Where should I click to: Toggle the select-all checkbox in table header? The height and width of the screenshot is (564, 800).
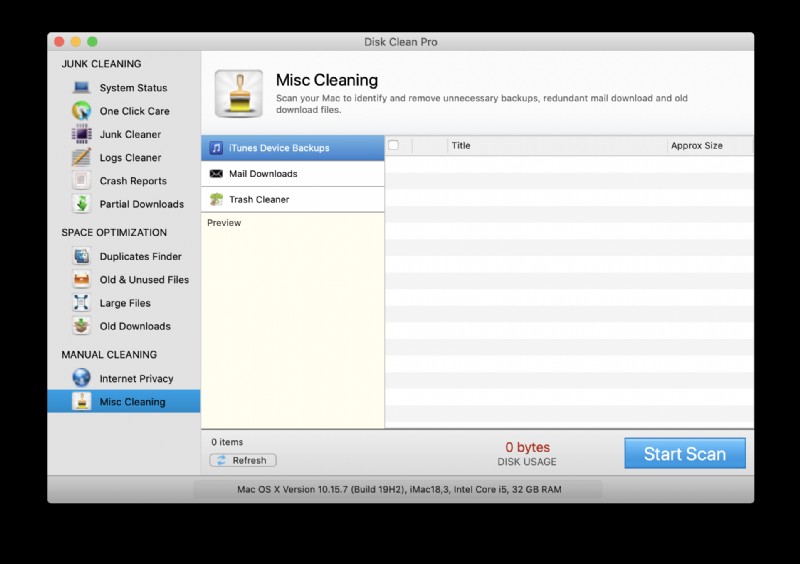coord(393,145)
